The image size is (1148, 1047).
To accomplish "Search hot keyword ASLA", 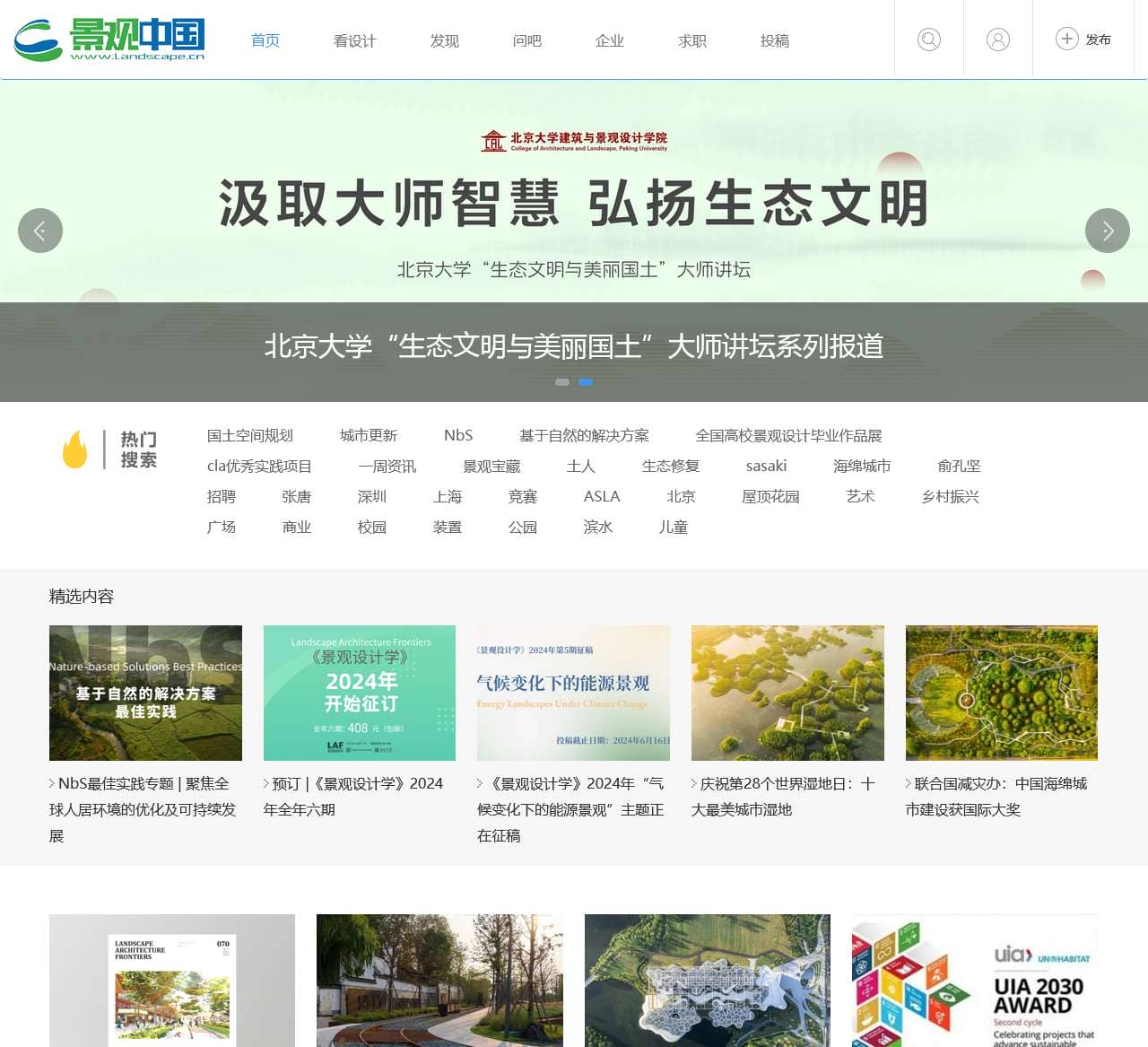I will point(602,496).
